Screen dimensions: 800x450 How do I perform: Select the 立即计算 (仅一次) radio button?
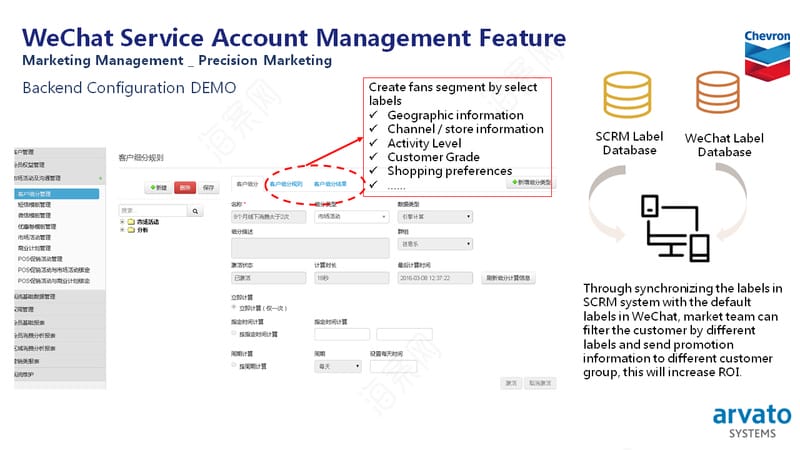click(x=234, y=308)
